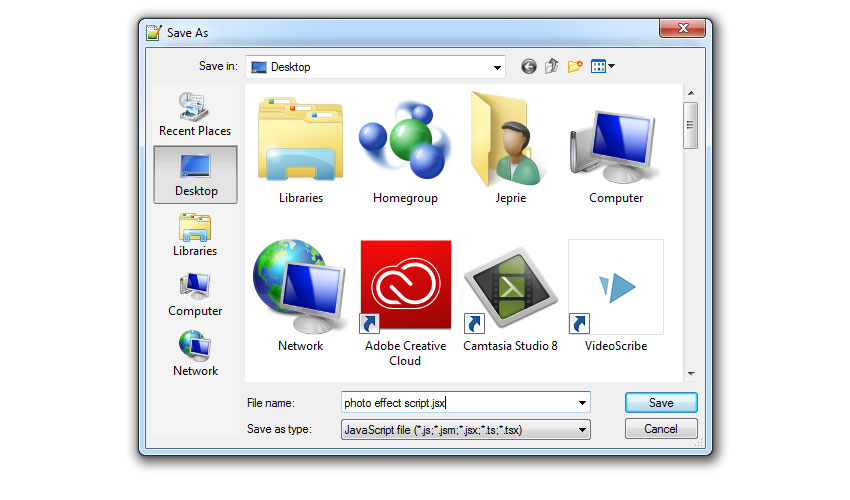Open Recent Places in the sidebar
The height and width of the screenshot is (500, 850).
click(195, 114)
